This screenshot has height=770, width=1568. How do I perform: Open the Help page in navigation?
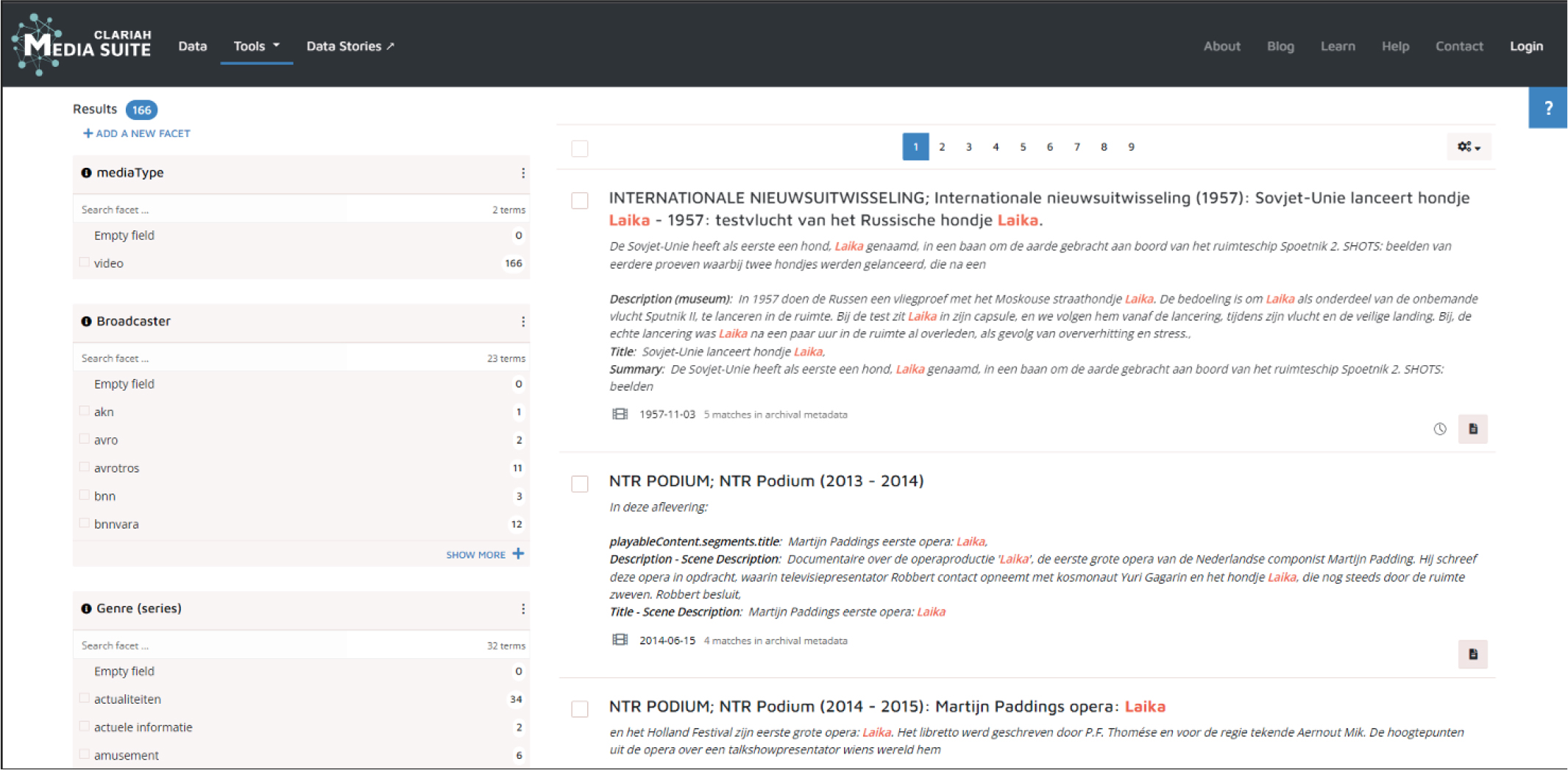(1395, 46)
